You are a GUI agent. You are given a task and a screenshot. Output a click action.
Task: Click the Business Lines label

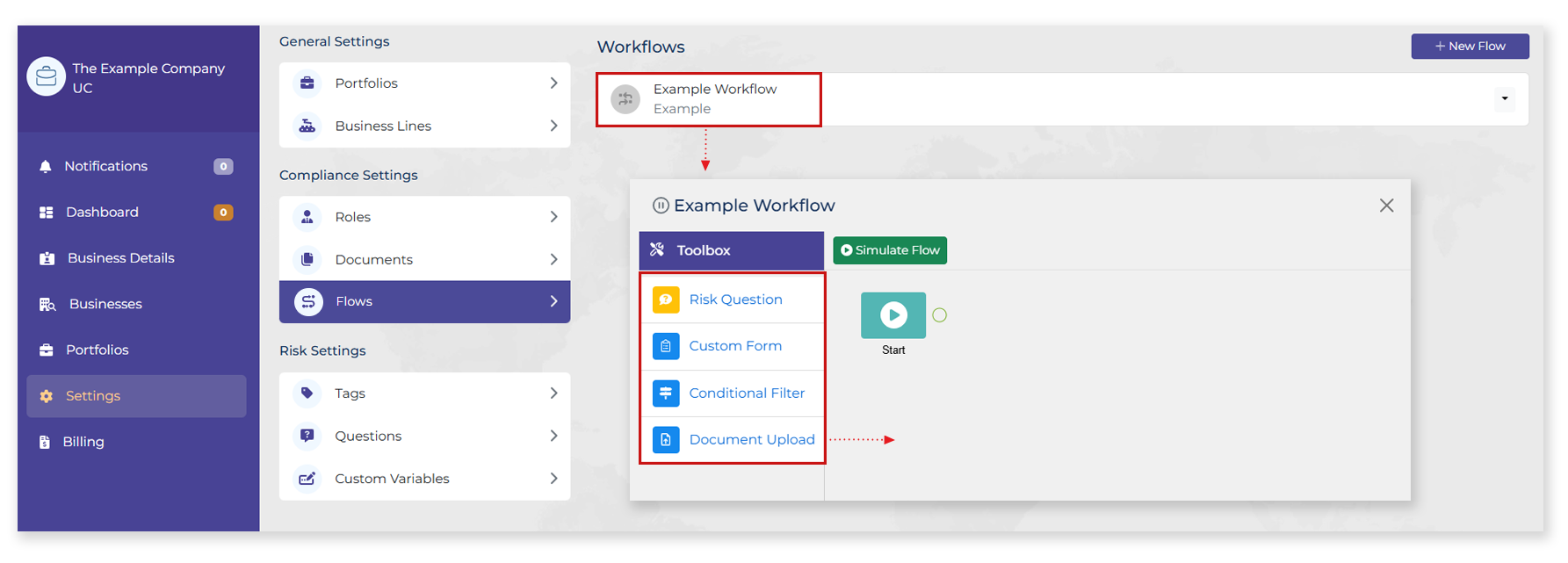[x=383, y=126]
